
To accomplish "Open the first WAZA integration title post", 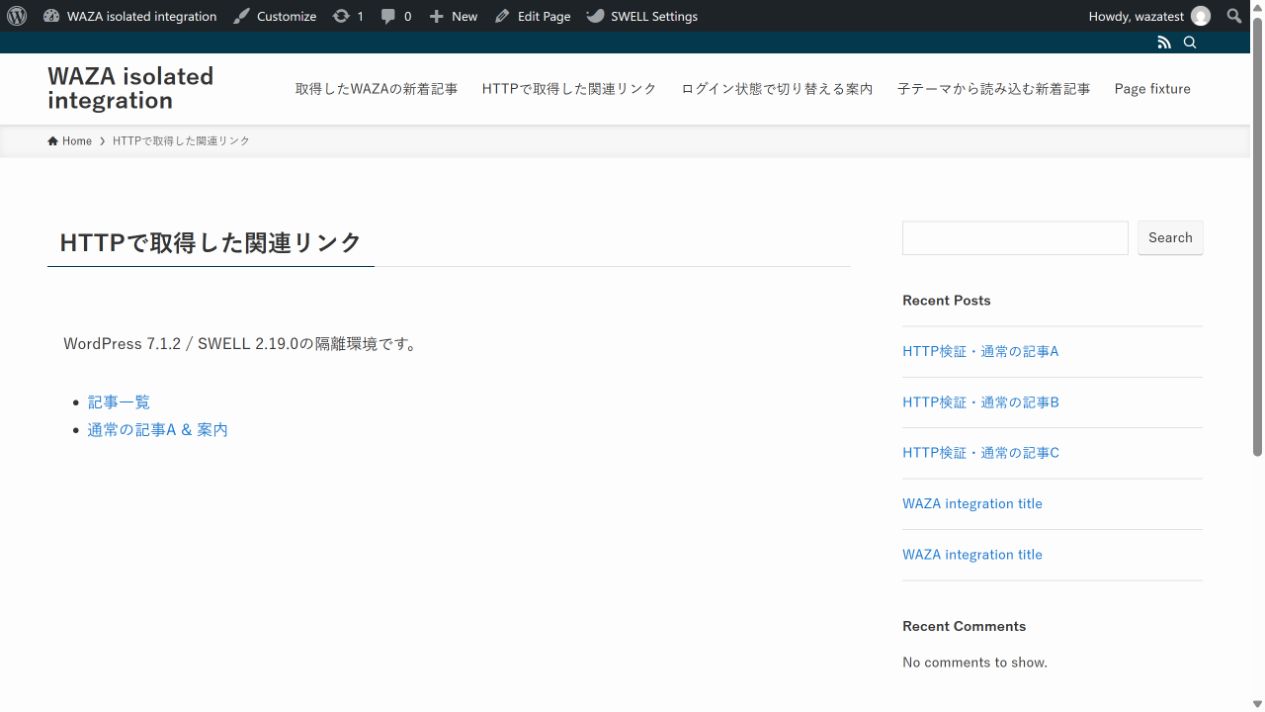I will tap(972, 504).
